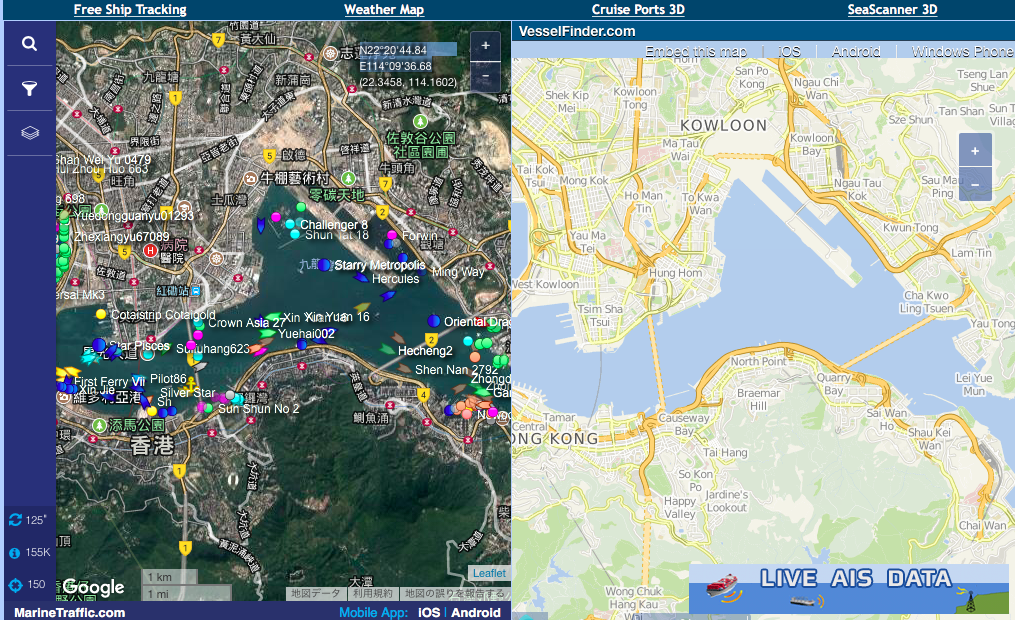Screen dimensions: 1015x620
Task: Select the Forwin magenta vessel marker
Action: point(392,235)
